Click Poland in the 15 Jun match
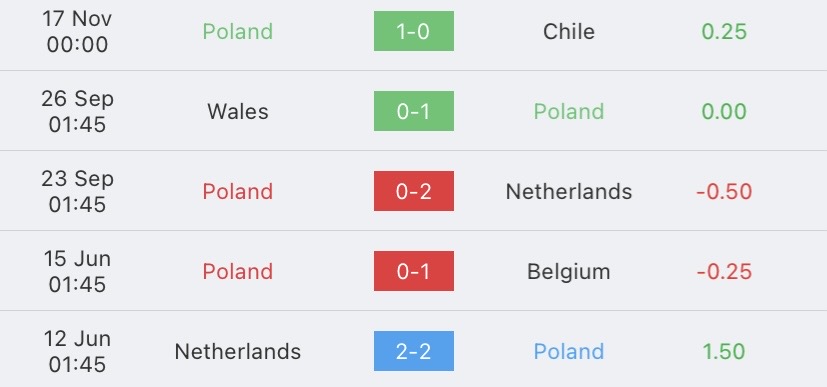The image size is (827, 387). coord(238,272)
